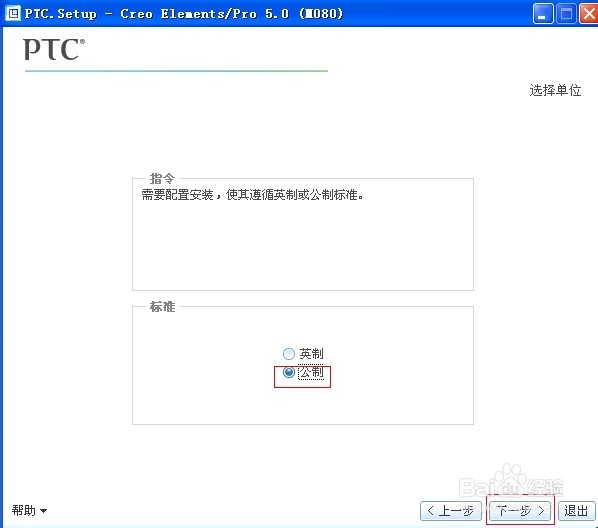Click the PTC logo

(x=54, y=49)
